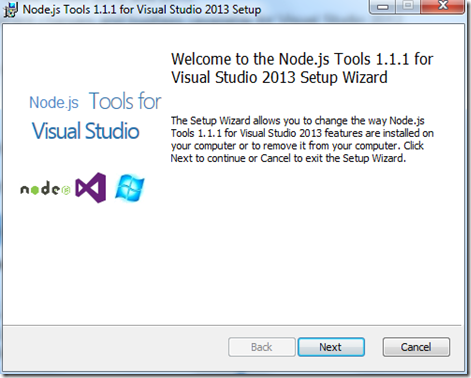Image resolution: width=471 pixels, height=378 pixels.
Task: Click the window title 'Node.js Tools 1.1.1 for Visual Studio 2013 Setup'
Action: click(142, 9)
